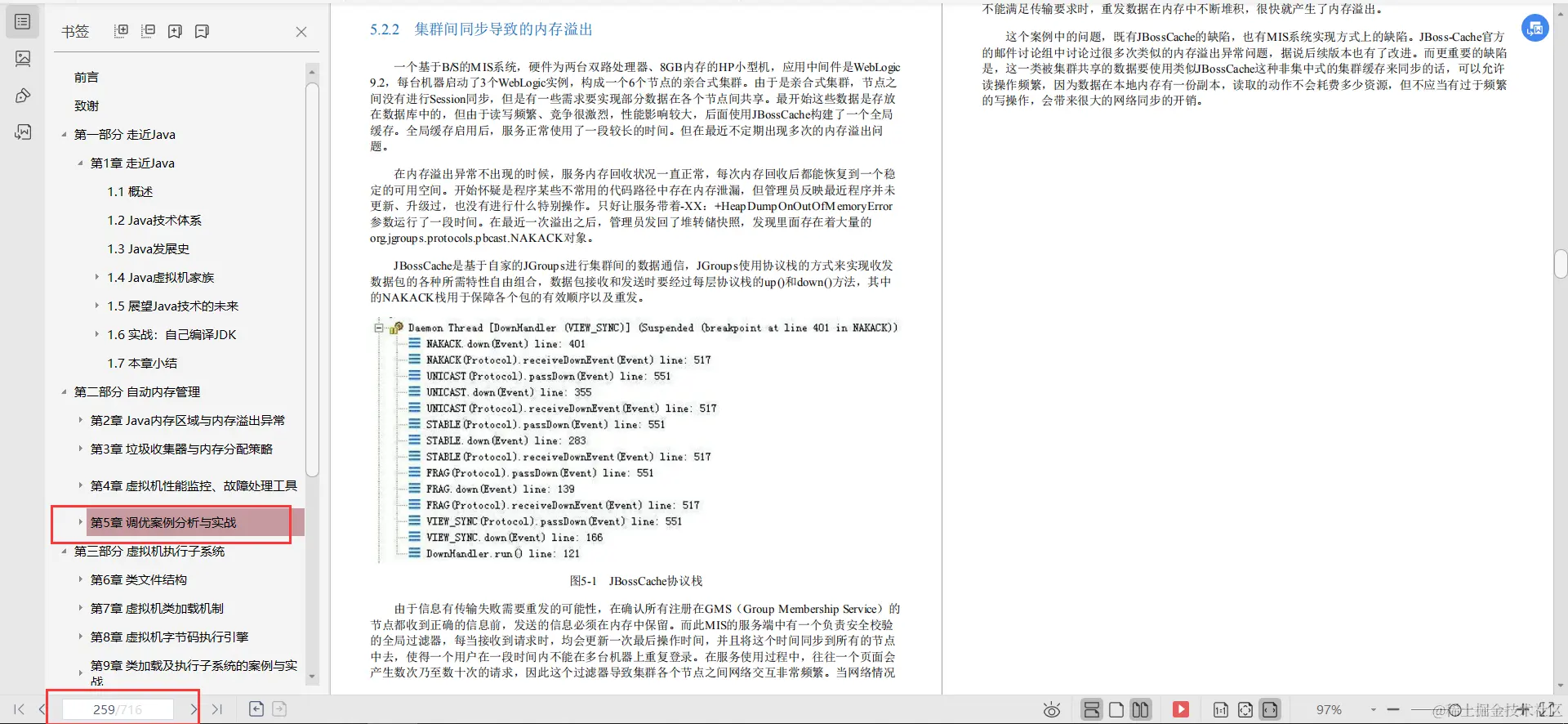
Task: Jump to bookmark 1.2 Java技术体系
Action: pos(154,221)
